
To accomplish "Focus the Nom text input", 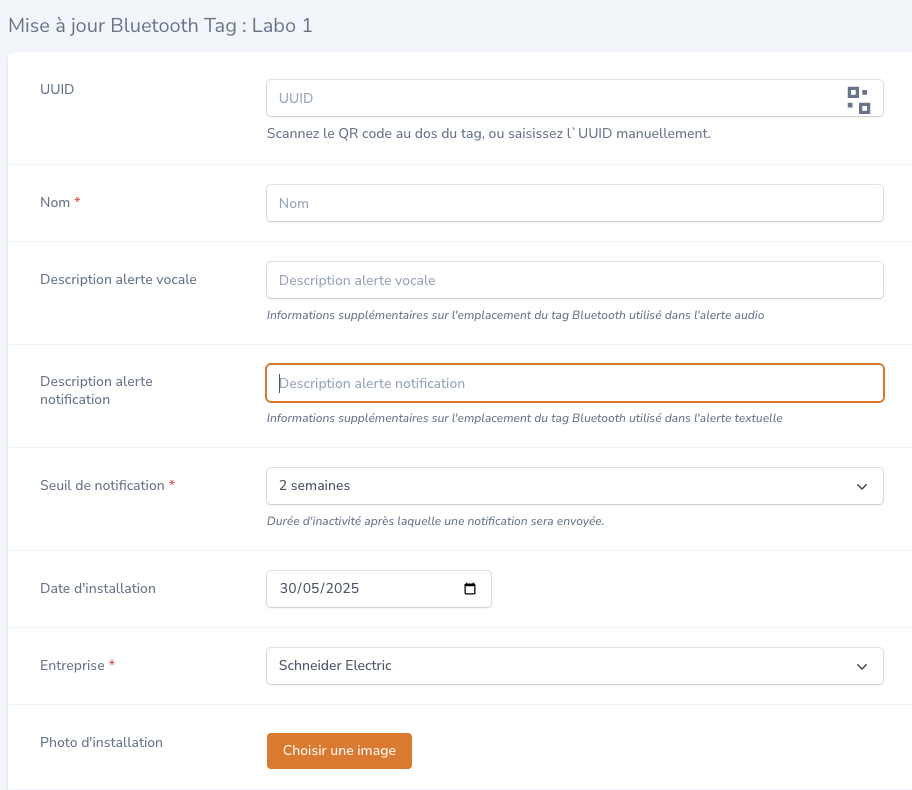I will click(x=575, y=203).
